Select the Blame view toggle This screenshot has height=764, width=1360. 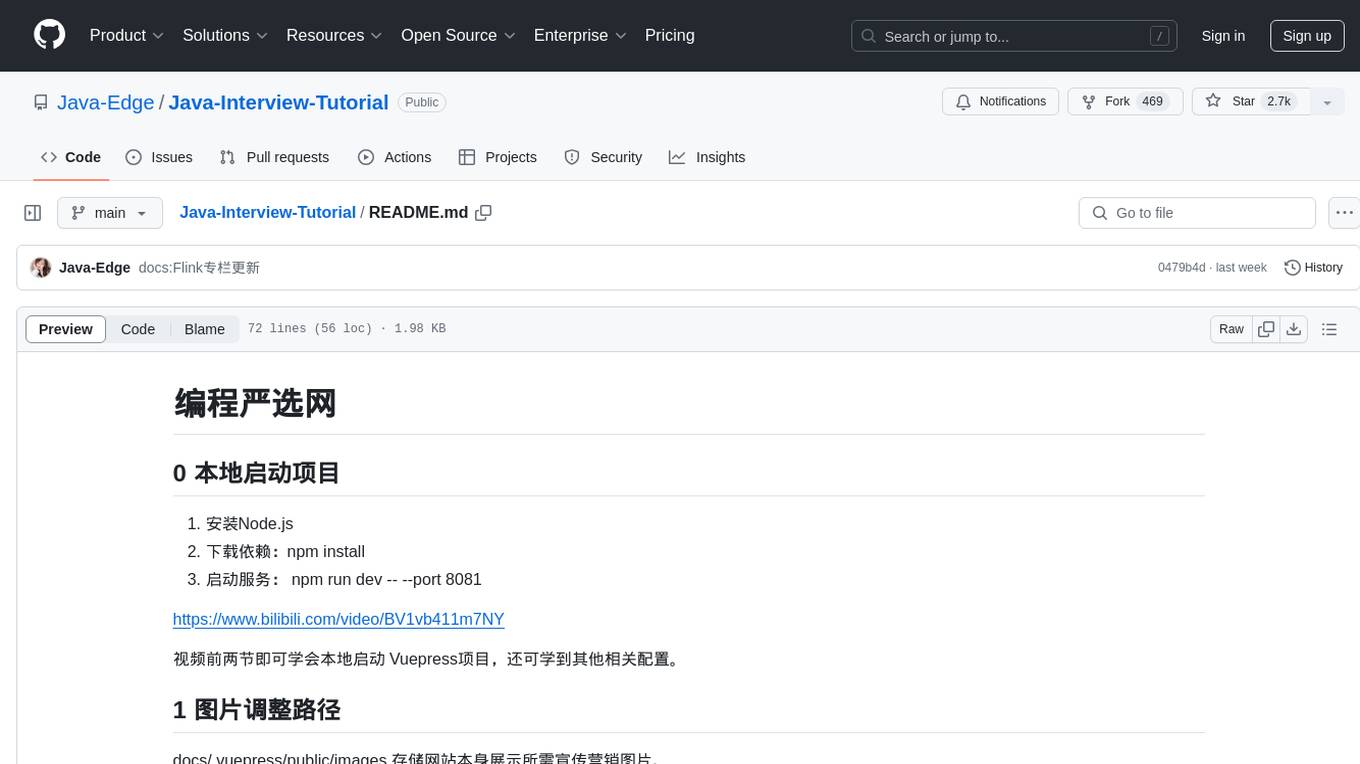click(205, 329)
